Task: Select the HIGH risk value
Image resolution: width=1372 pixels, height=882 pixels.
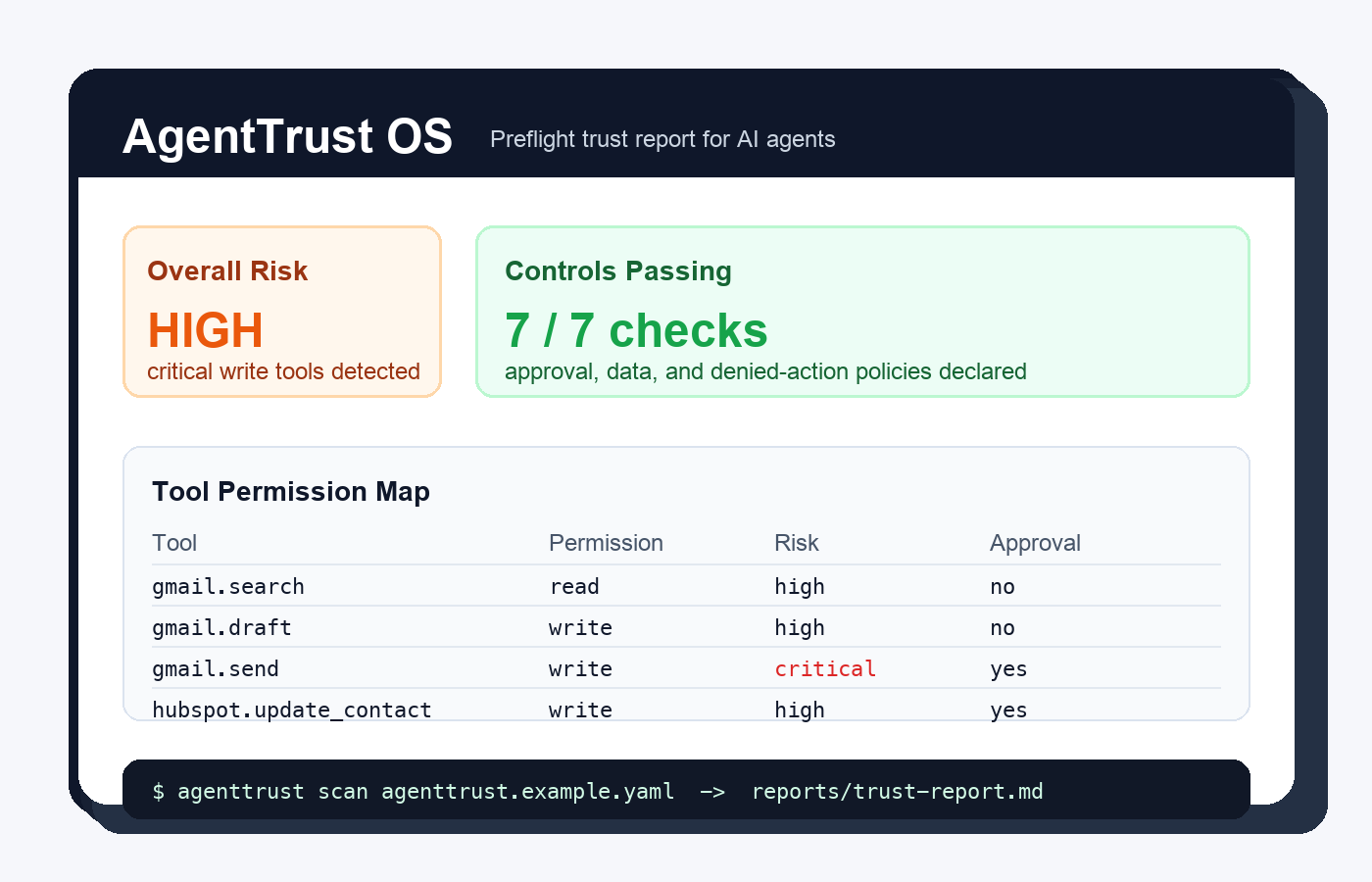Action: 206,331
